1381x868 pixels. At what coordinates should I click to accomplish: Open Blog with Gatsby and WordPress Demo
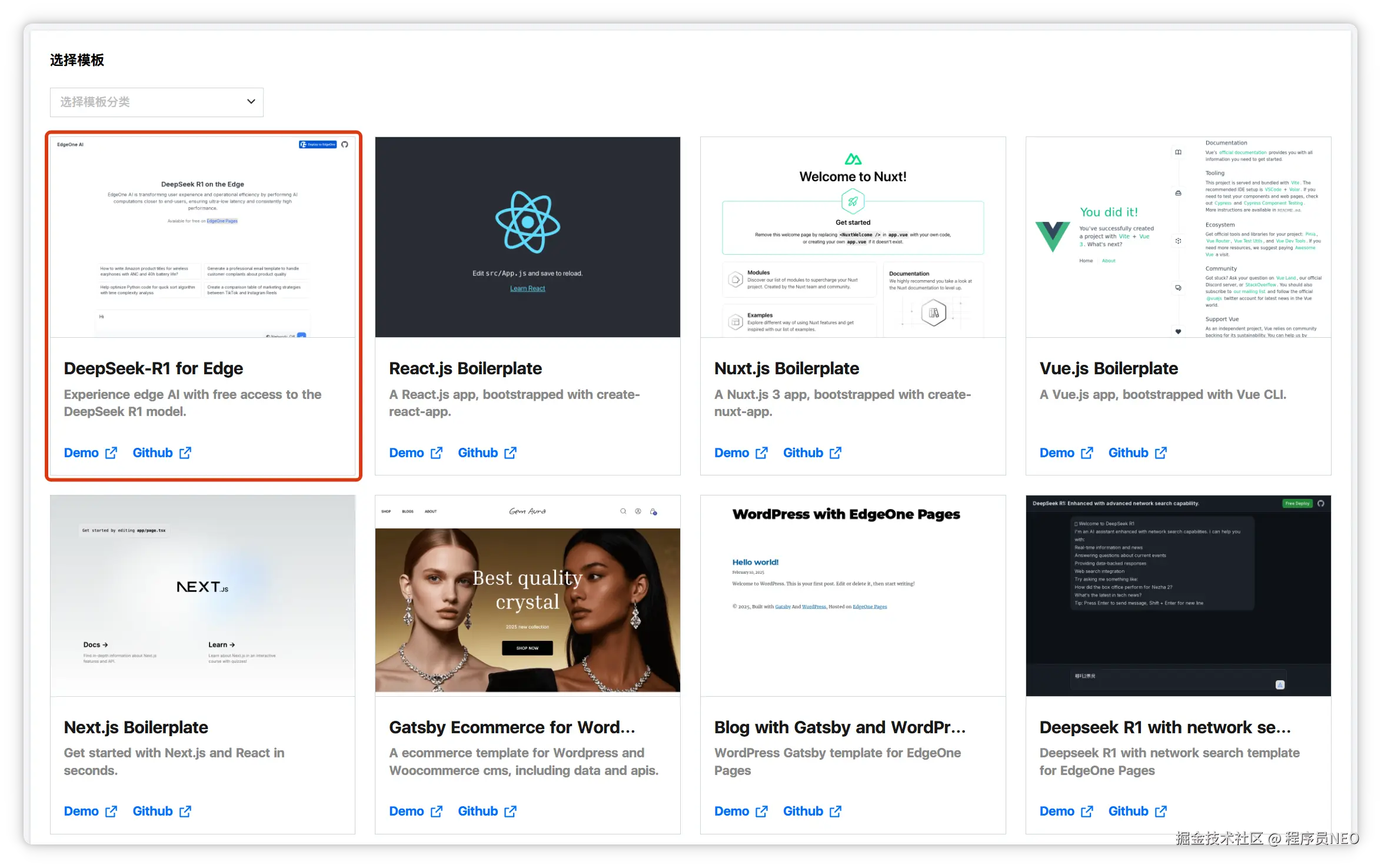click(x=731, y=811)
